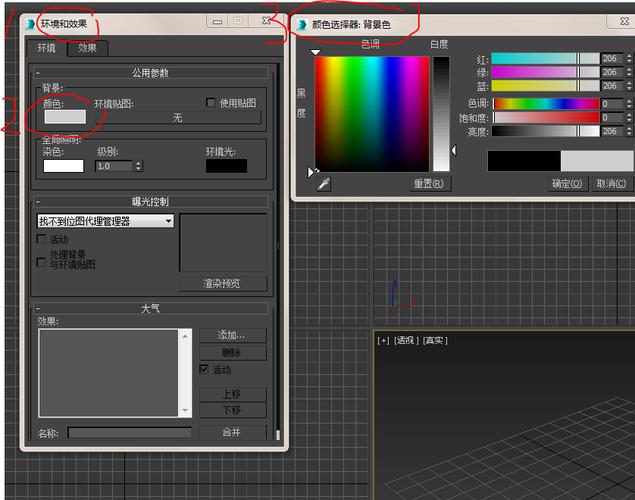Switch to the 效果 tab
Screen dimensions: 635x500
tap(88, 48)
